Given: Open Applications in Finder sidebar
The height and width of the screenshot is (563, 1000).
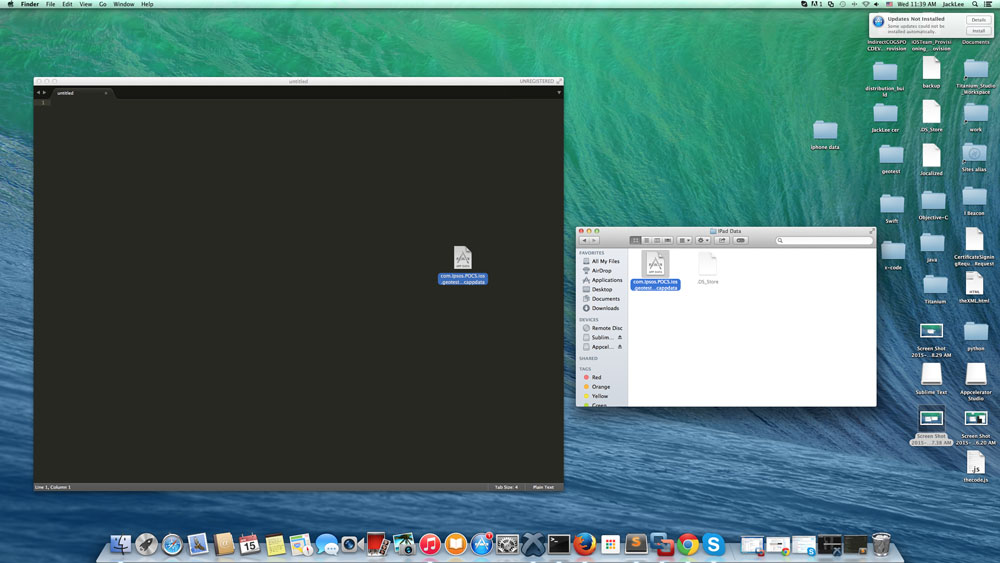Looking at the screenshot, I should [x=601, y=280].
